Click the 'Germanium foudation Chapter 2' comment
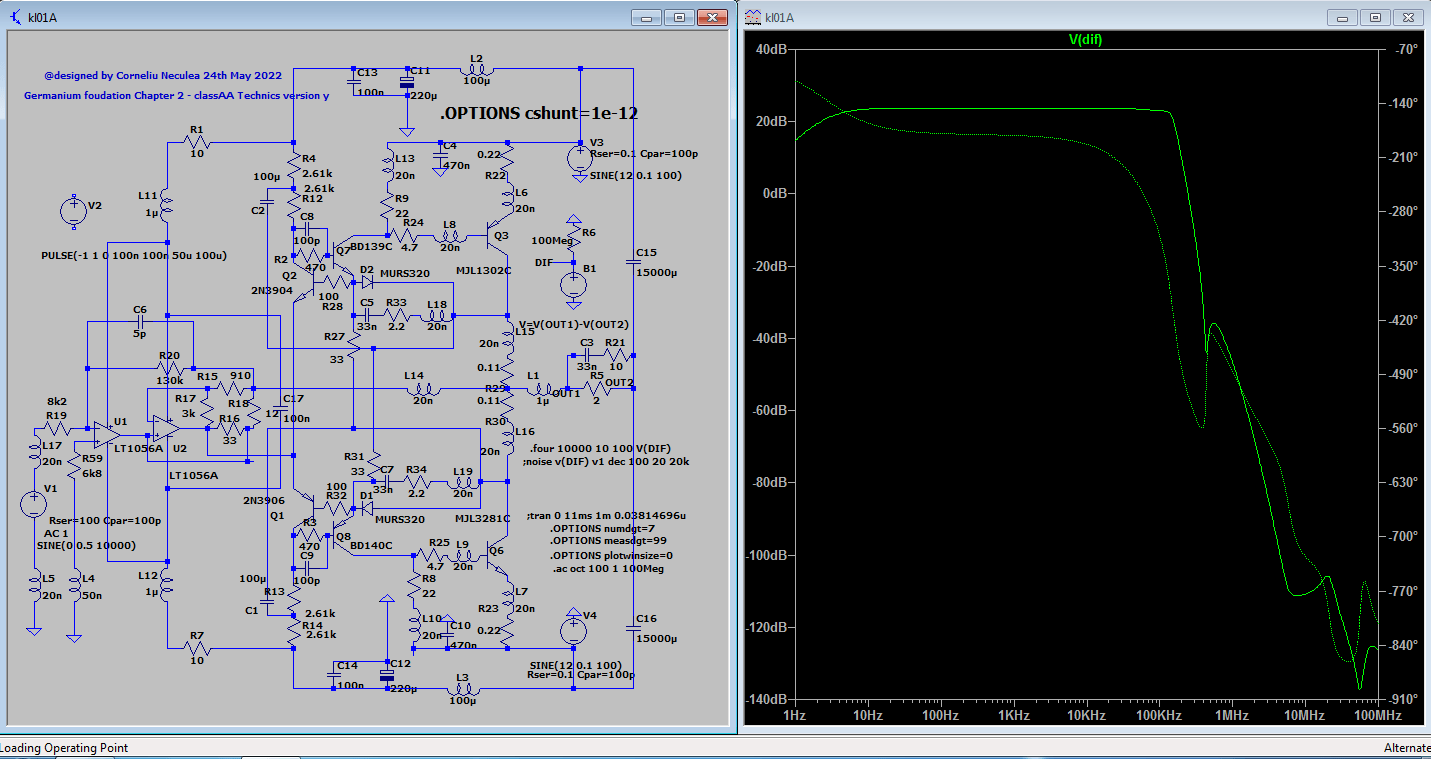The image size is (1431, 759). [x=176, y=96]
